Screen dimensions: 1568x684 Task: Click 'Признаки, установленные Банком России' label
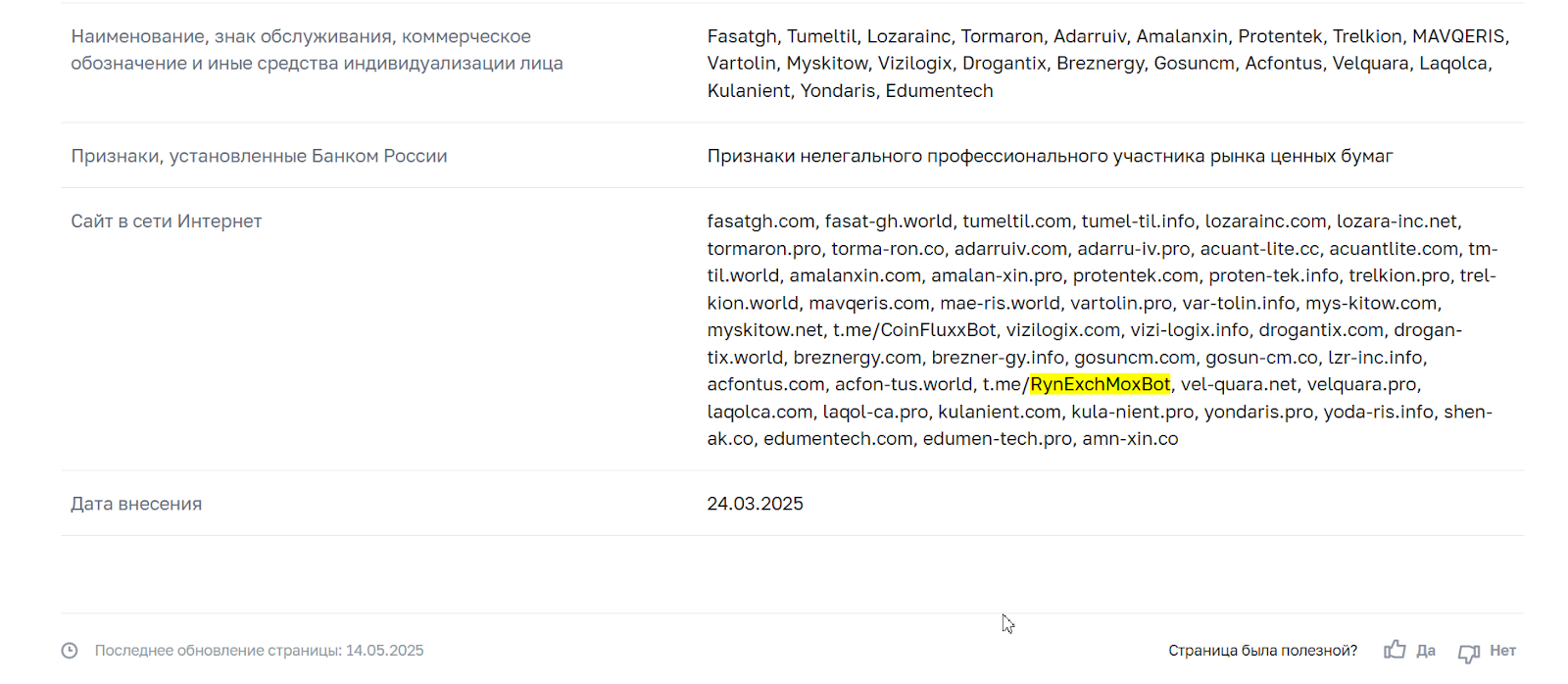(x=259, y=156)
